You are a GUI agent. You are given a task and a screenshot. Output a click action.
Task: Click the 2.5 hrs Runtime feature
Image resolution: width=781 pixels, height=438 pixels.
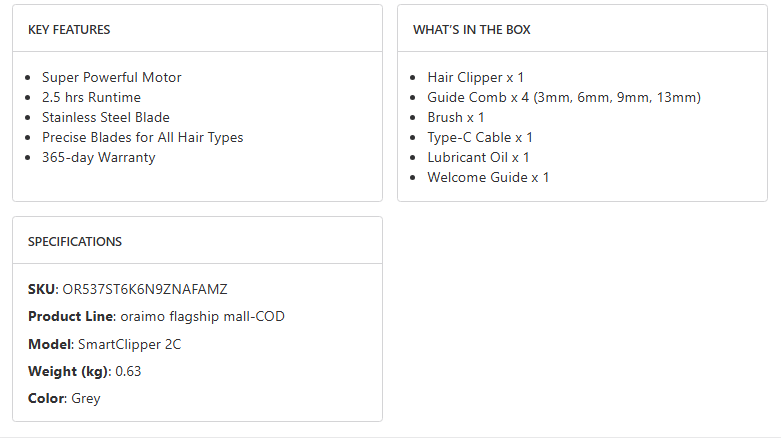click(91, 97)
